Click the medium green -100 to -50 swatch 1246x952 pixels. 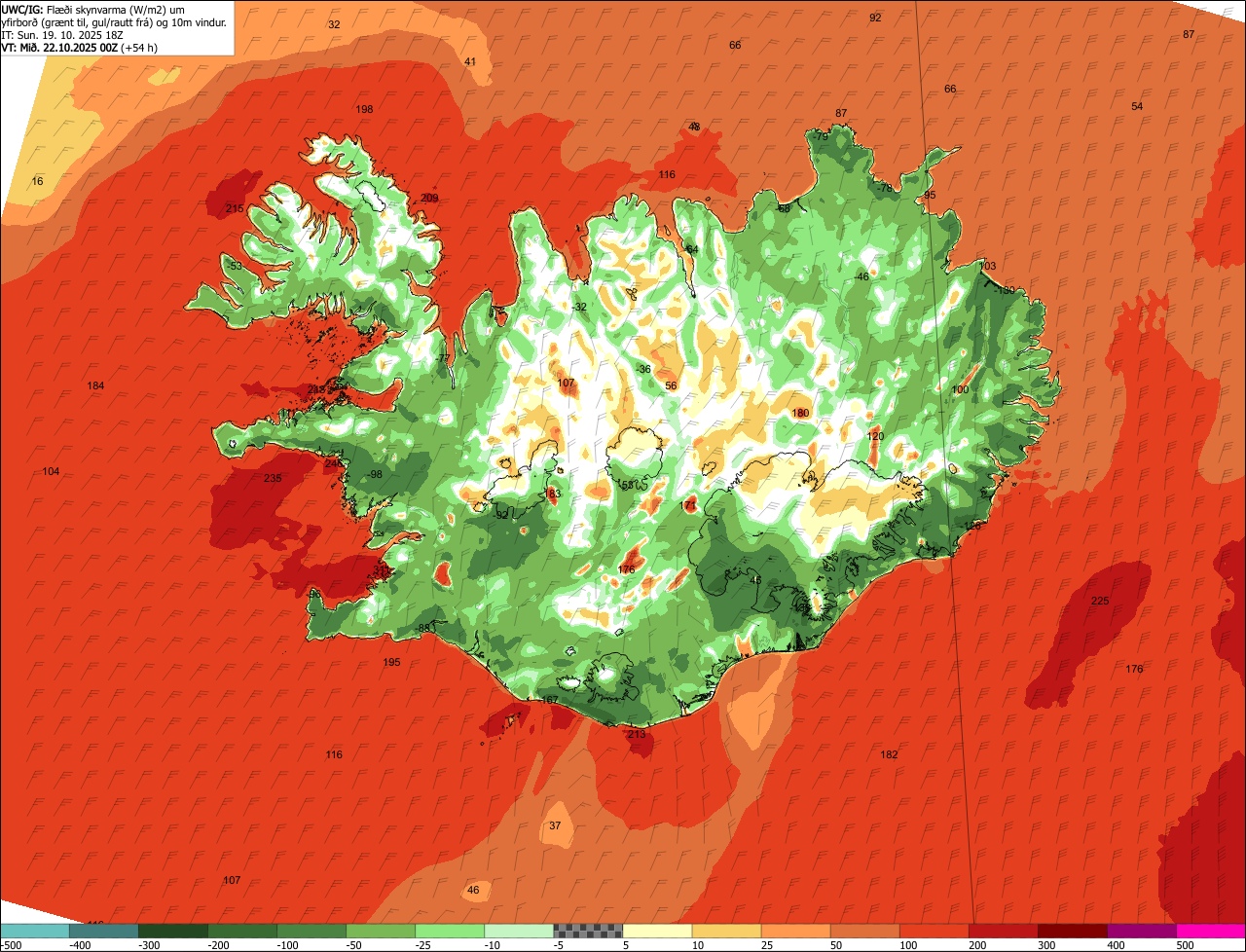(x=311, y=931)
